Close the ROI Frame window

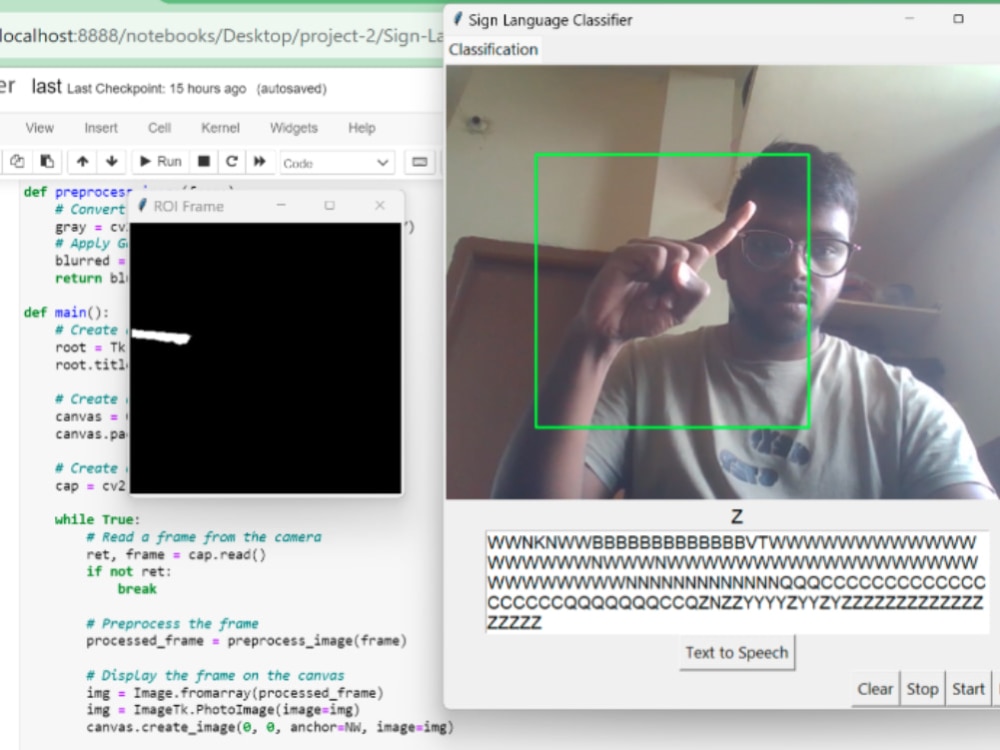click(380, 205)
